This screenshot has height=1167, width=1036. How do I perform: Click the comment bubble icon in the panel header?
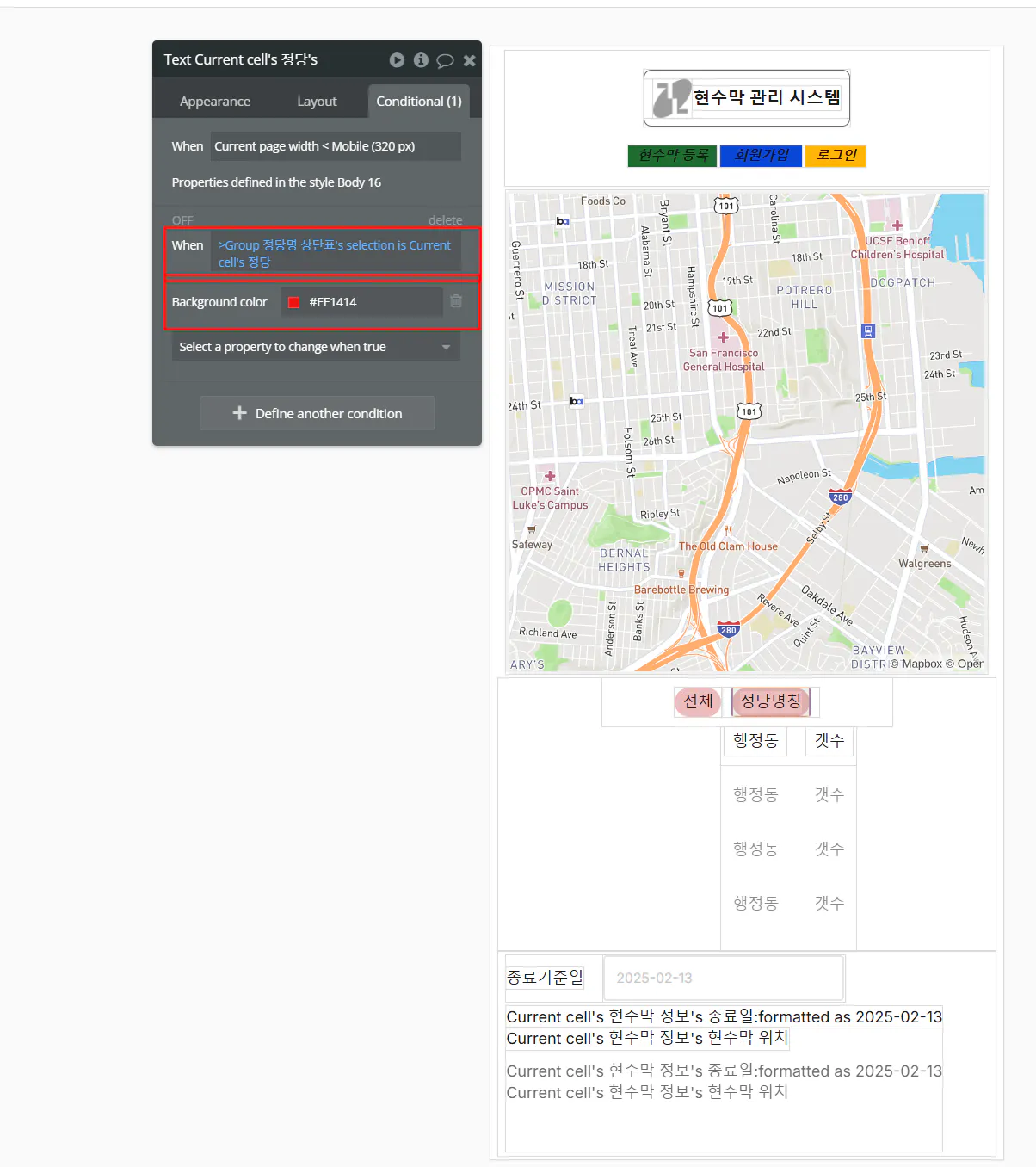point(445,60)
